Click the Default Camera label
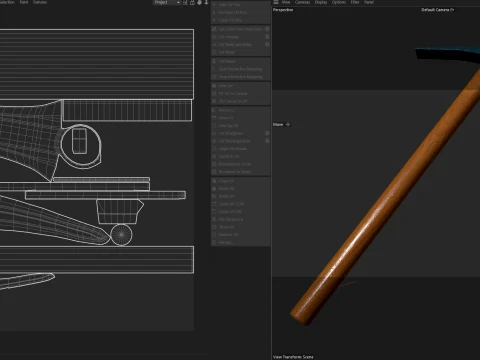Screen dimensions: 480x360 click(x=435, y=10)
